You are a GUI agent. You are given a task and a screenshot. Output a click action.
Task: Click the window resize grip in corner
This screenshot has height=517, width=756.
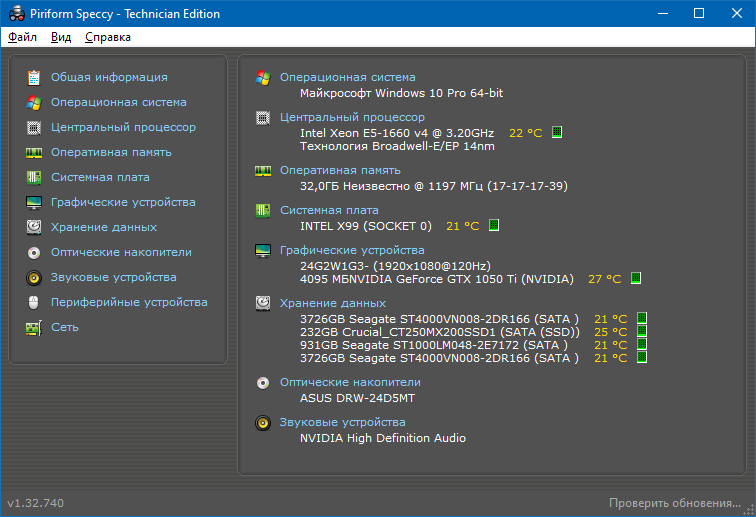(x=749, y=510)
